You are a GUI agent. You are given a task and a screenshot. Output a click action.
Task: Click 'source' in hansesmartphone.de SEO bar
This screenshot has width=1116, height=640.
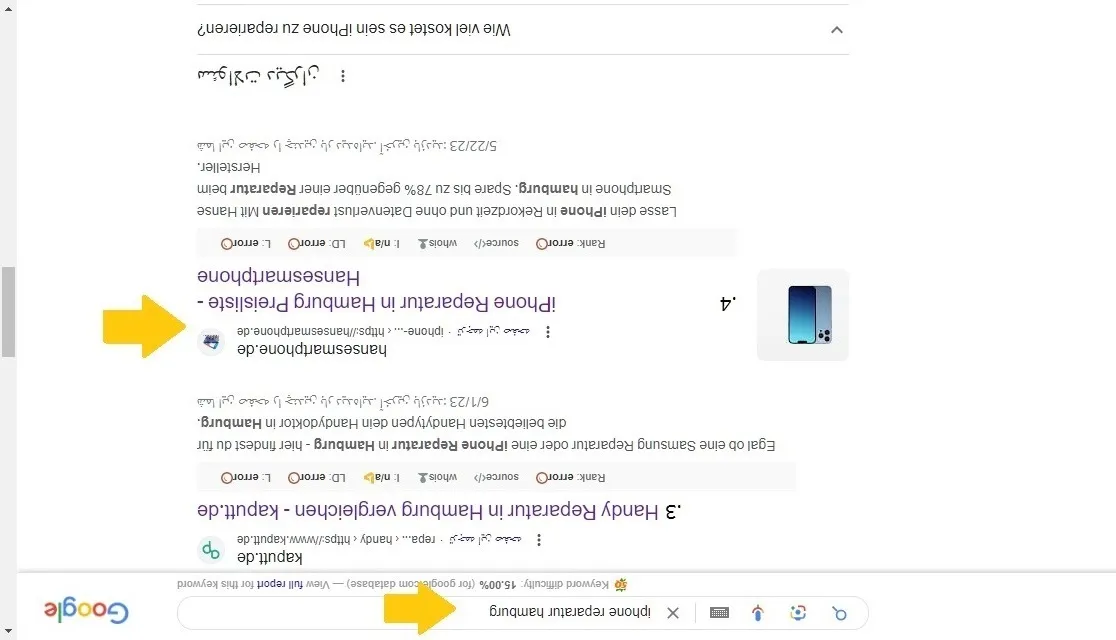(x=496, y=243)
